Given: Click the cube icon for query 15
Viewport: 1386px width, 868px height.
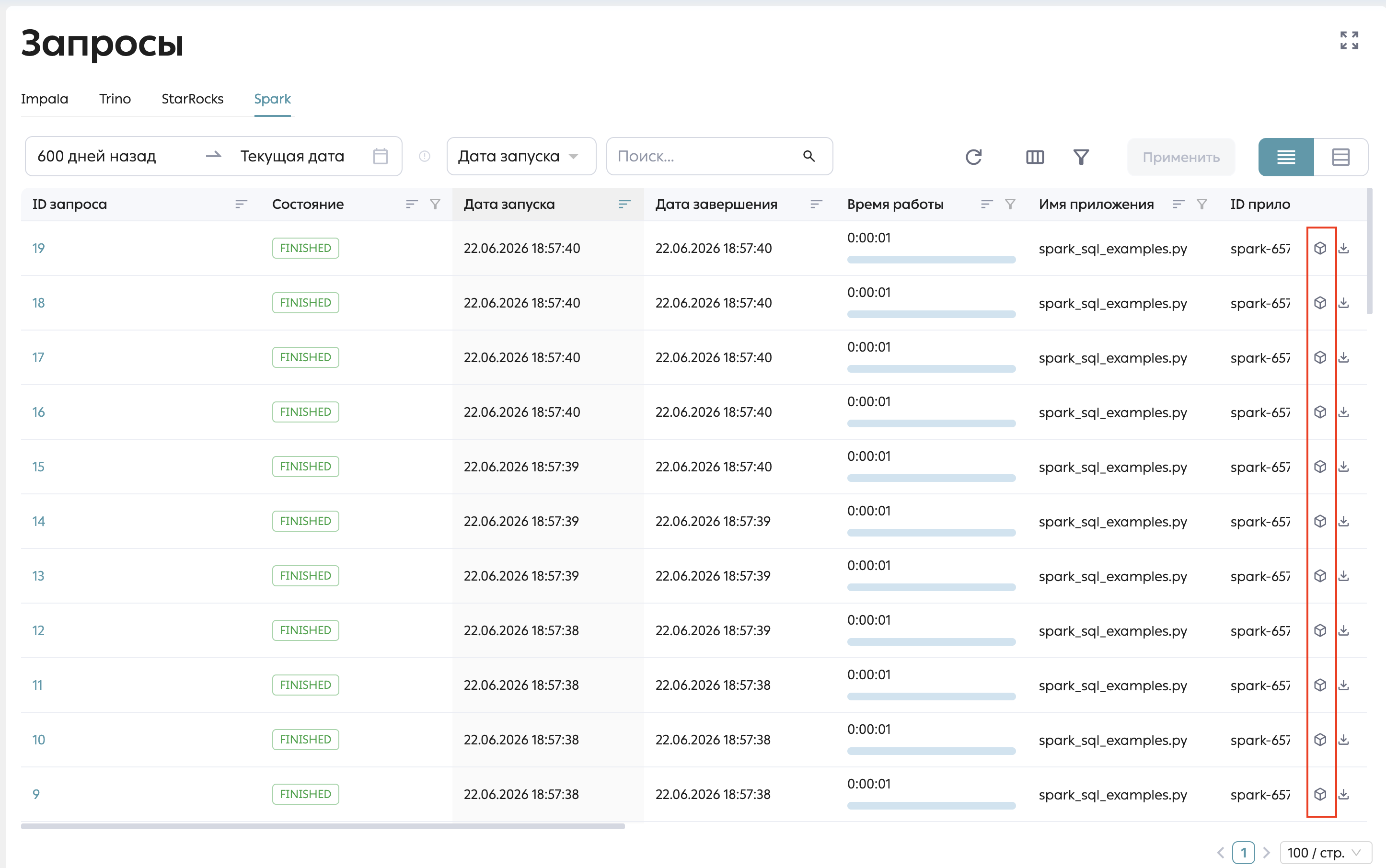Looking at the screenshot, I should pyautogui.click(x=1320, y=466).
